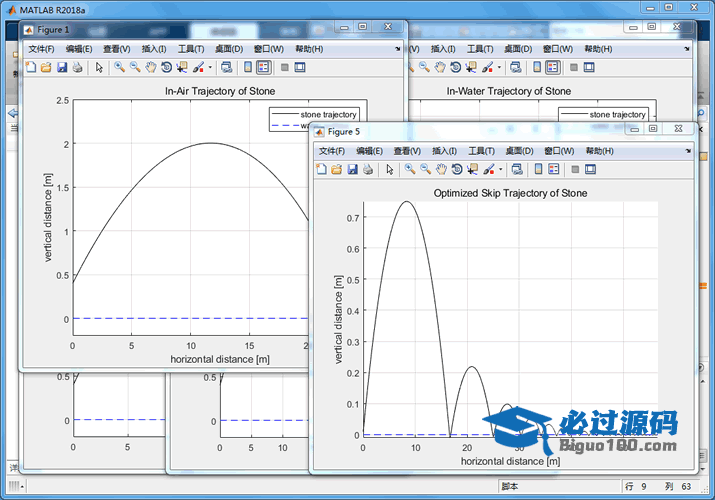715x500 pixels.
Task: Open 插入(I) menu in Figure 1
Action: point(154,49)
